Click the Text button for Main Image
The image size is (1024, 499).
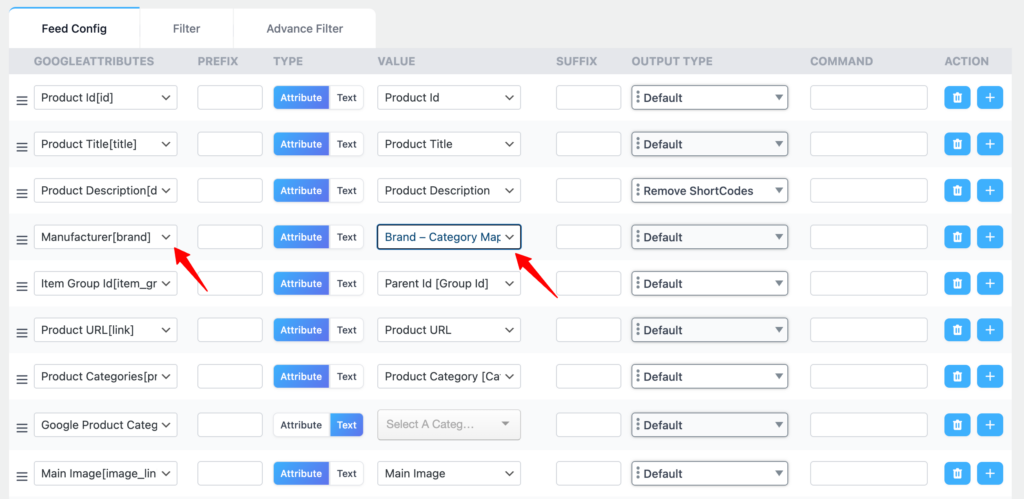[x=346, y=473]
